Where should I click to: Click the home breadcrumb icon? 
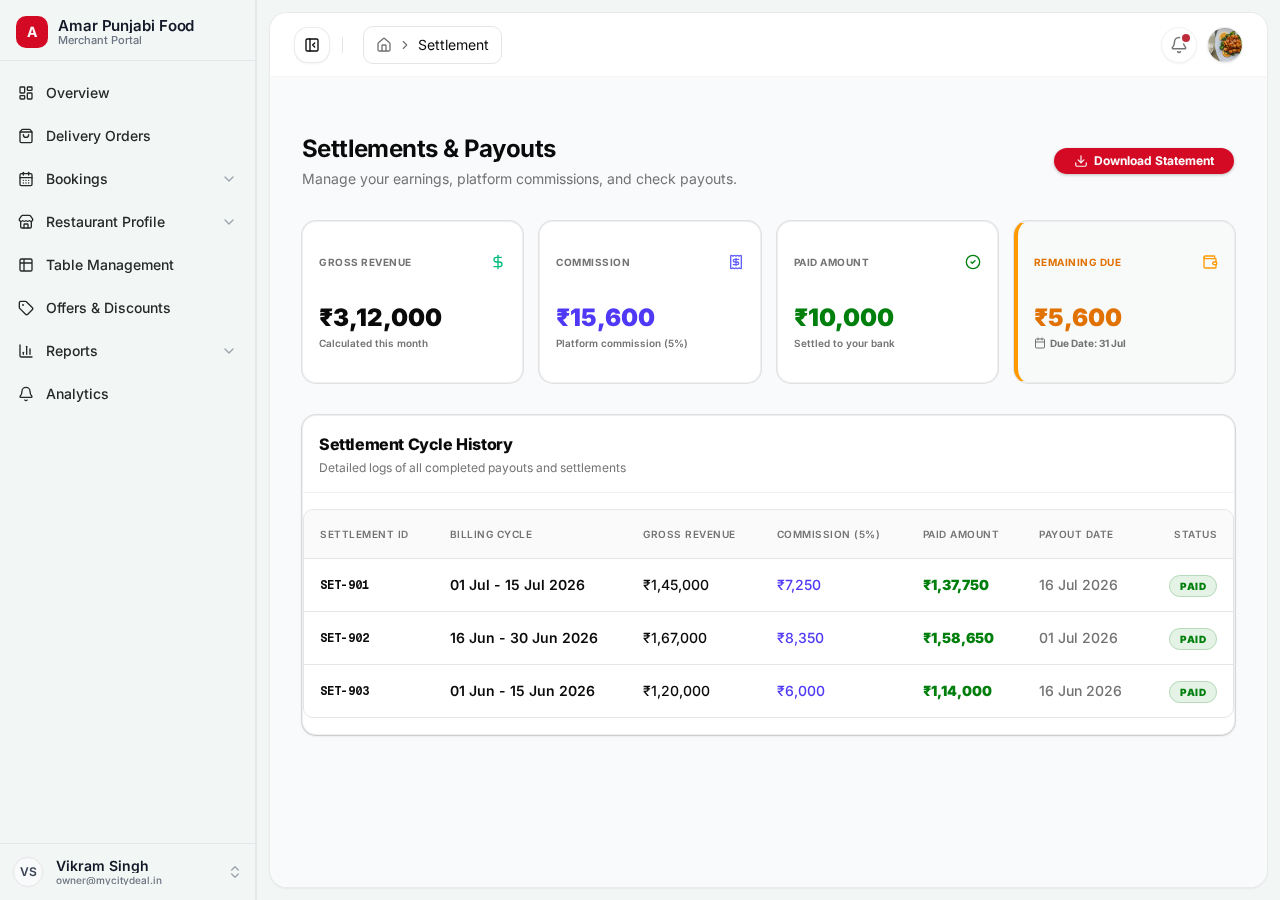[384, 45]
